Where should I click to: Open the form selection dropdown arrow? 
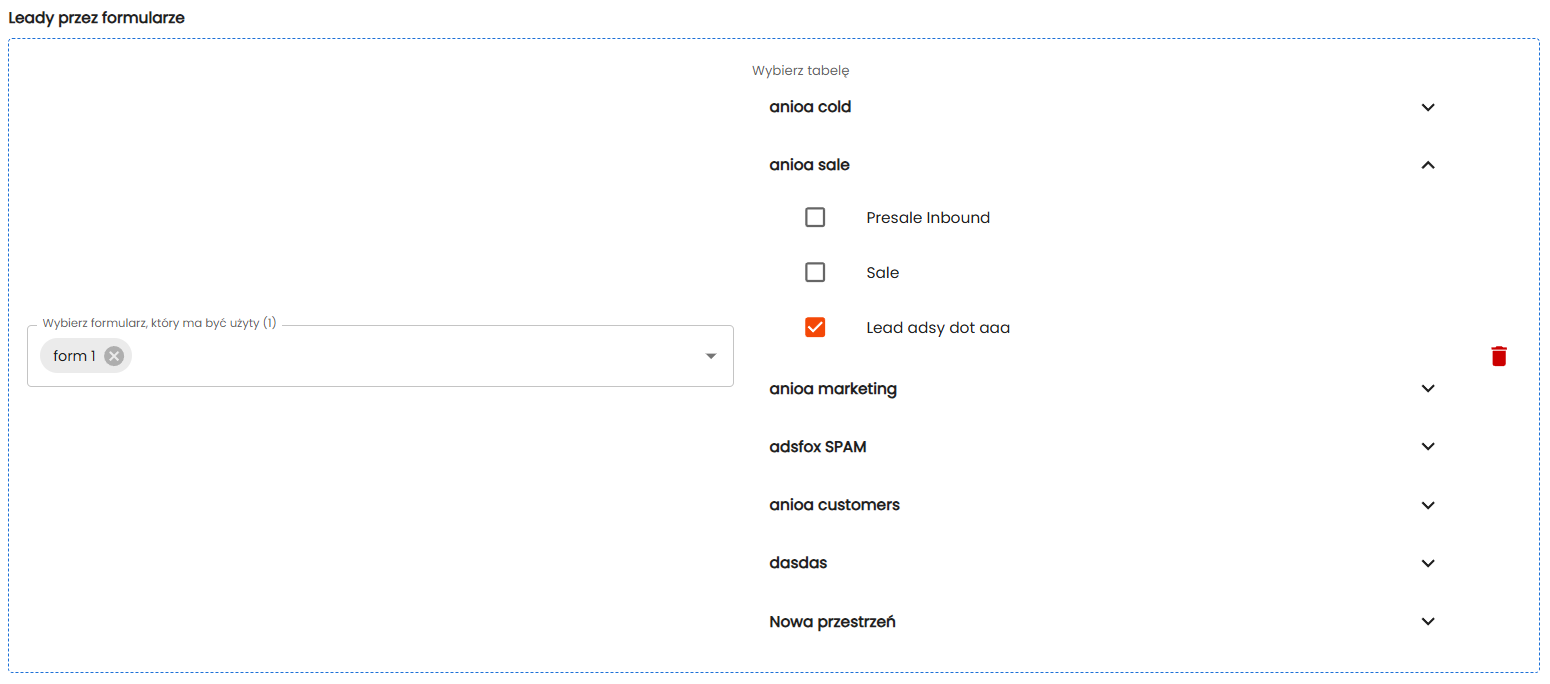(711, 356)
